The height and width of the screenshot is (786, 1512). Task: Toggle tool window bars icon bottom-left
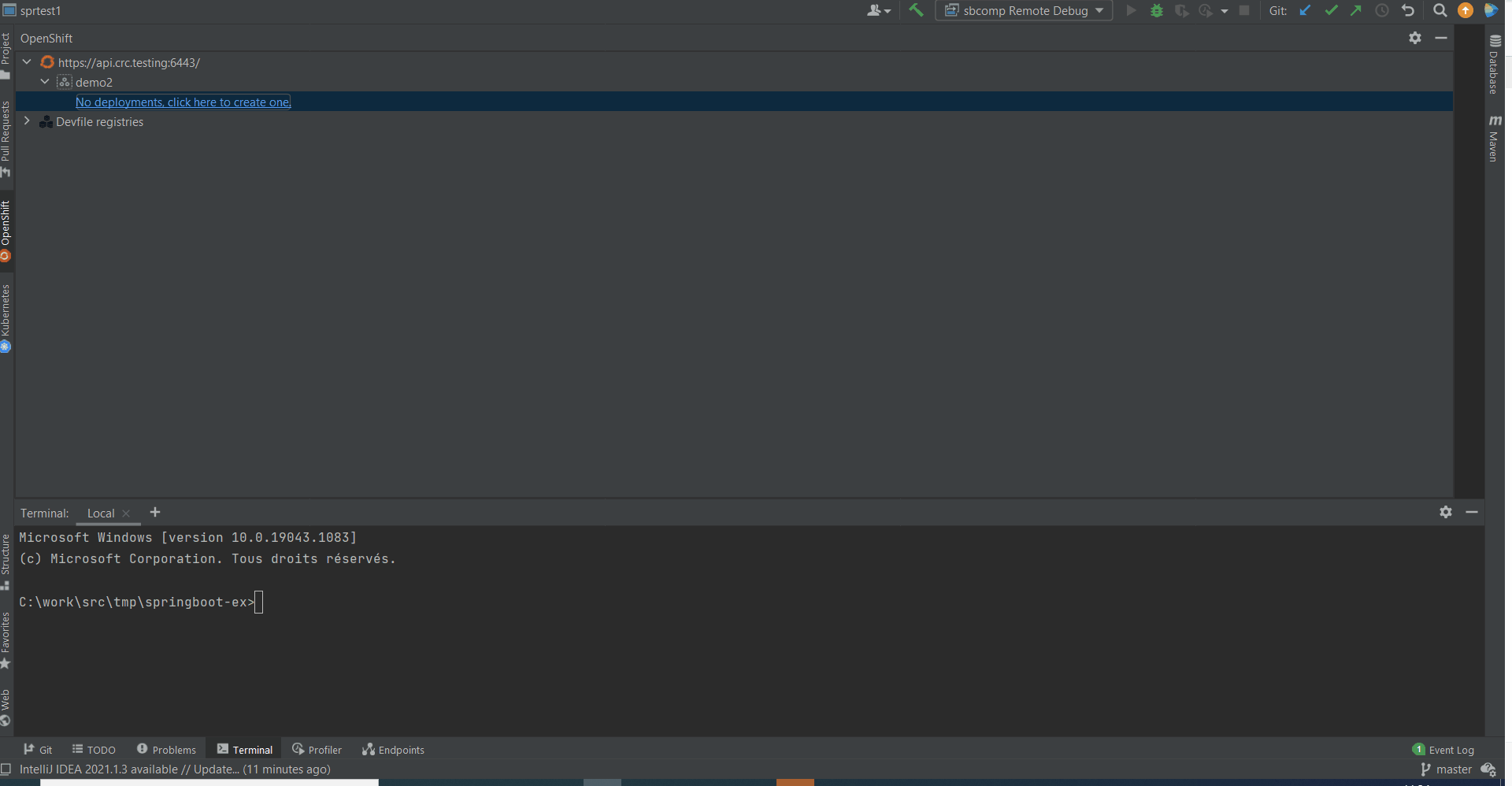coord(6,769)
